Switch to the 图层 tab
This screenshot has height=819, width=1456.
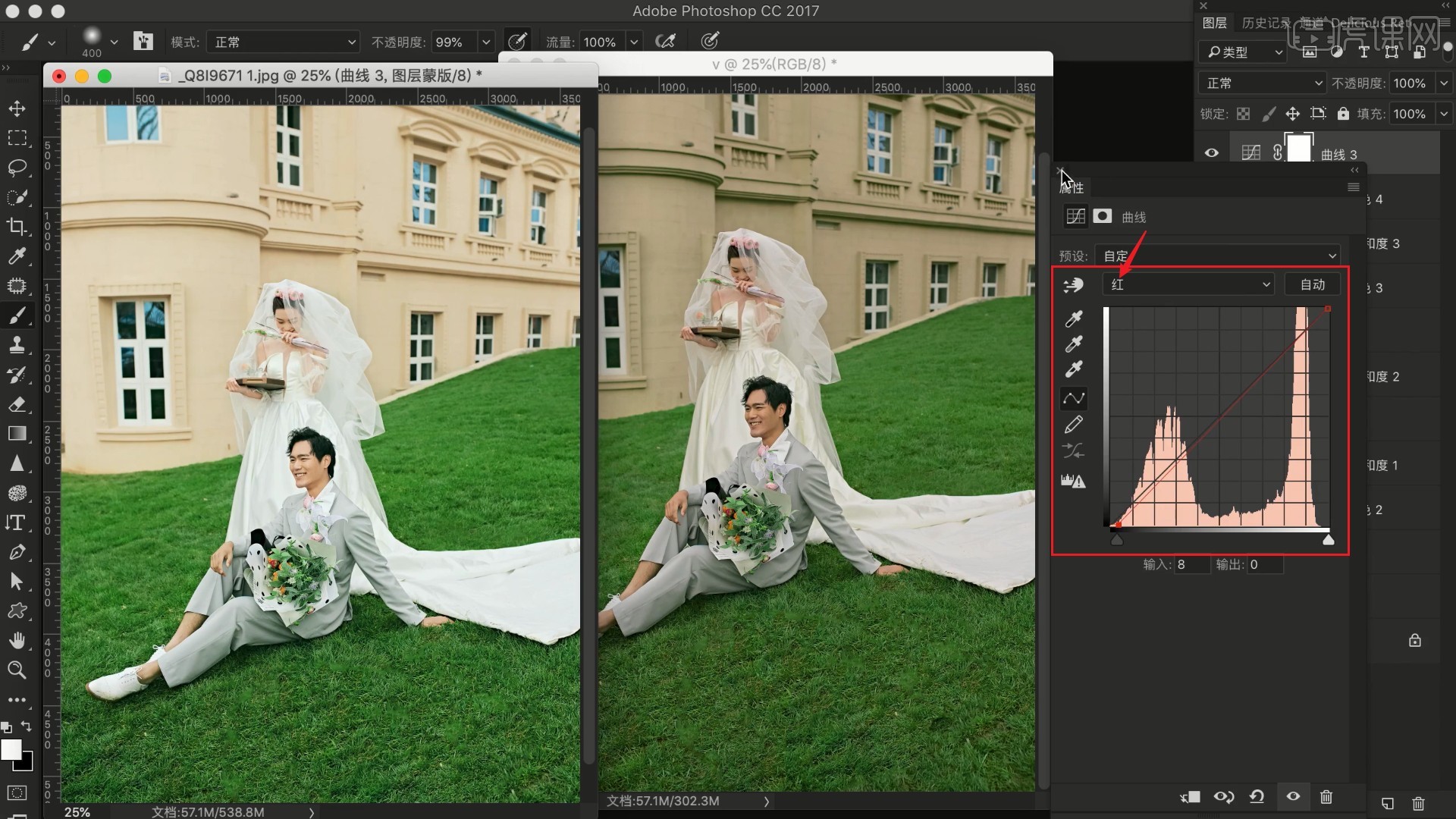pyautogui.click(x=1215, y=23)
